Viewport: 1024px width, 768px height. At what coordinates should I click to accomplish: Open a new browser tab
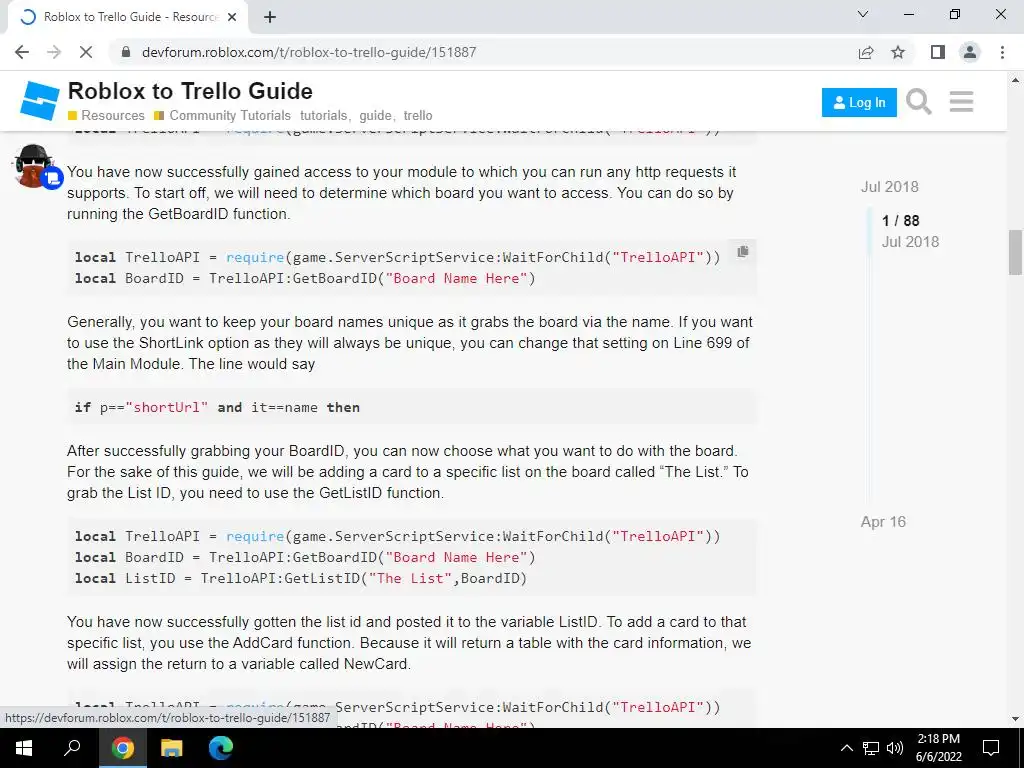pyautogui.click(x=270, y=17)
